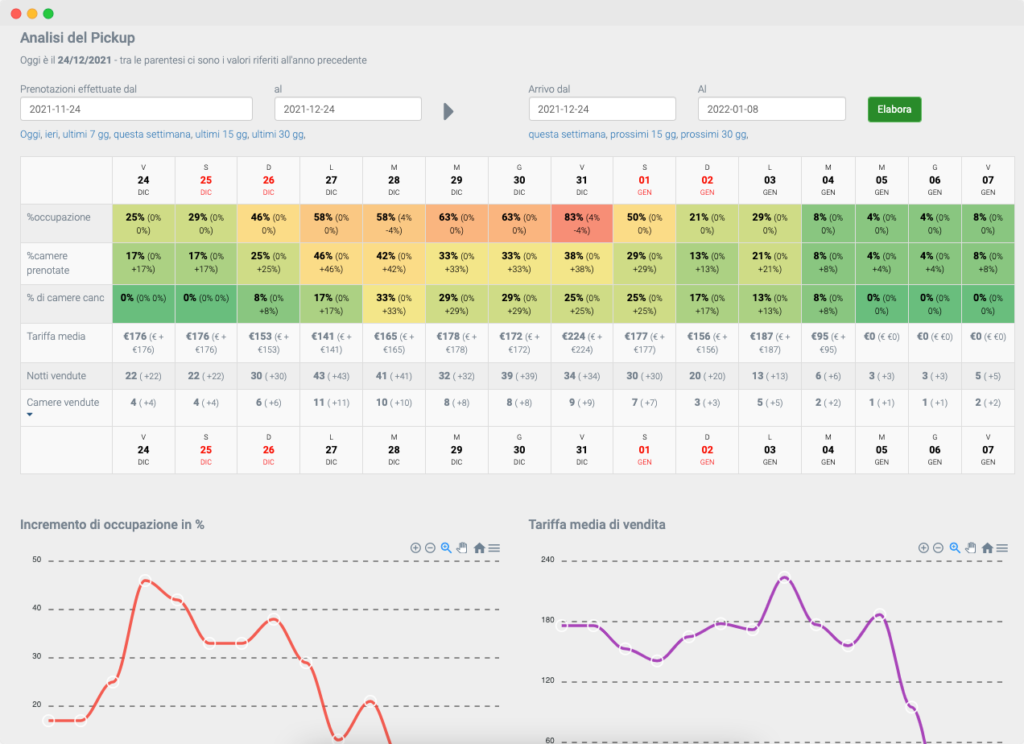Click the 46% camere prenotate cell for 27 DIC
The height and width of the screenshot is (744, 1024).
331,262
